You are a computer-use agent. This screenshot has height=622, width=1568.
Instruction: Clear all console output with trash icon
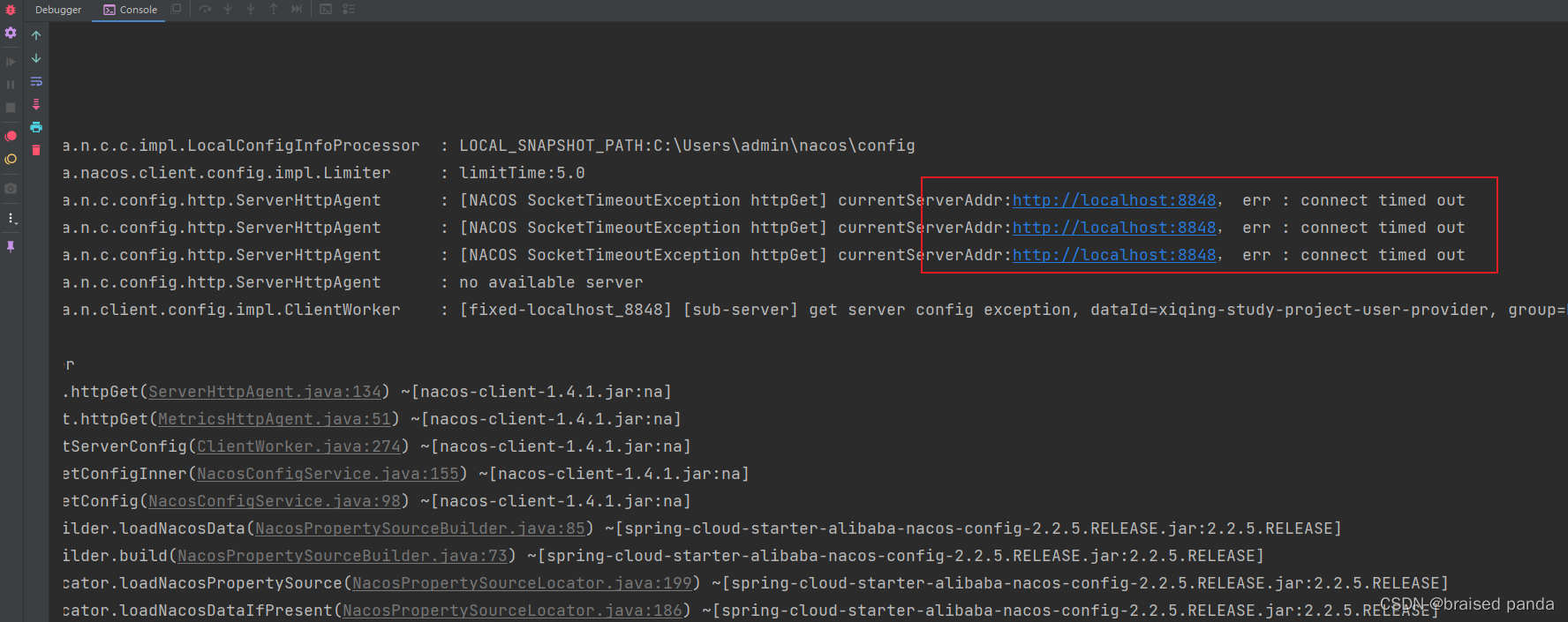pyautogui.click(x=36, y=150)
